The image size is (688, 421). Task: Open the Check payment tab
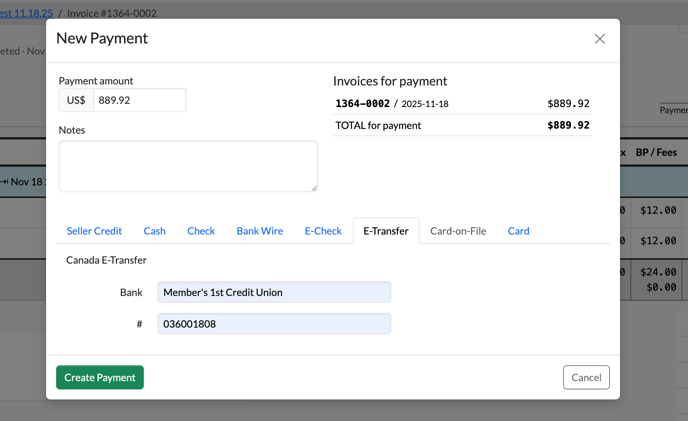click(x=201, y=231)
